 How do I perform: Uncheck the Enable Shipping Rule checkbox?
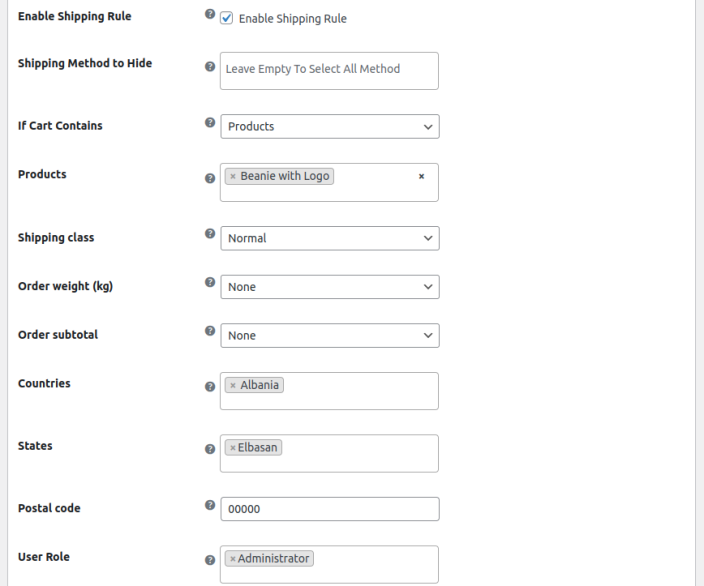click(227, 18)
